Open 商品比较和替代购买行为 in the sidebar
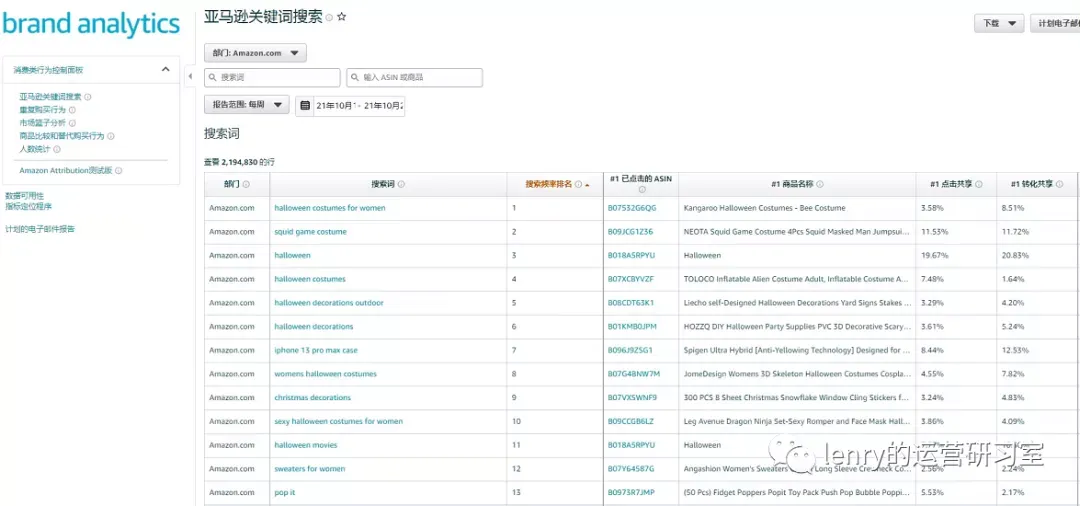The height and width of the screenshot is (506, 1080). point(62,136)
